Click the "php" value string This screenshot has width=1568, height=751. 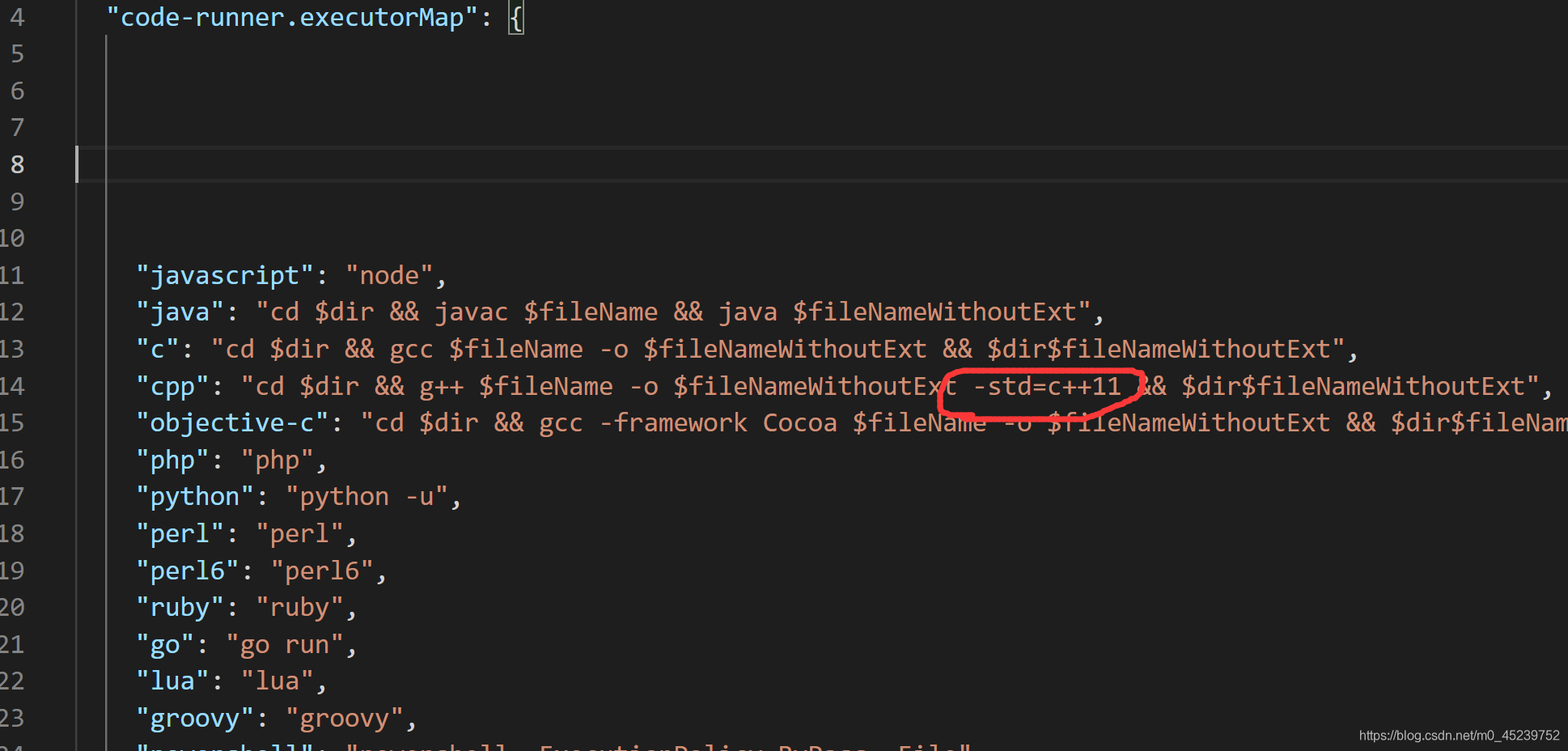click(x=278, y=460)
